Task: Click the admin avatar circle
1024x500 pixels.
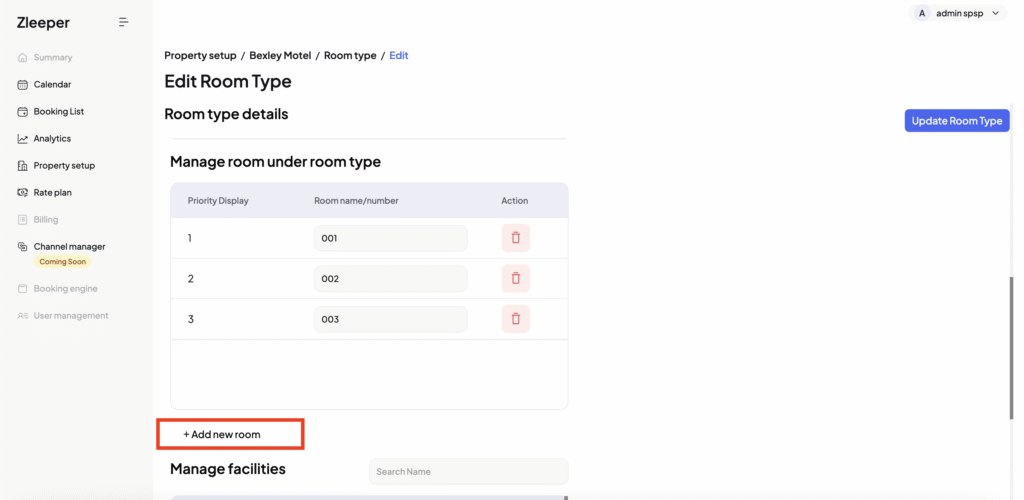Action: click(921, 13)
